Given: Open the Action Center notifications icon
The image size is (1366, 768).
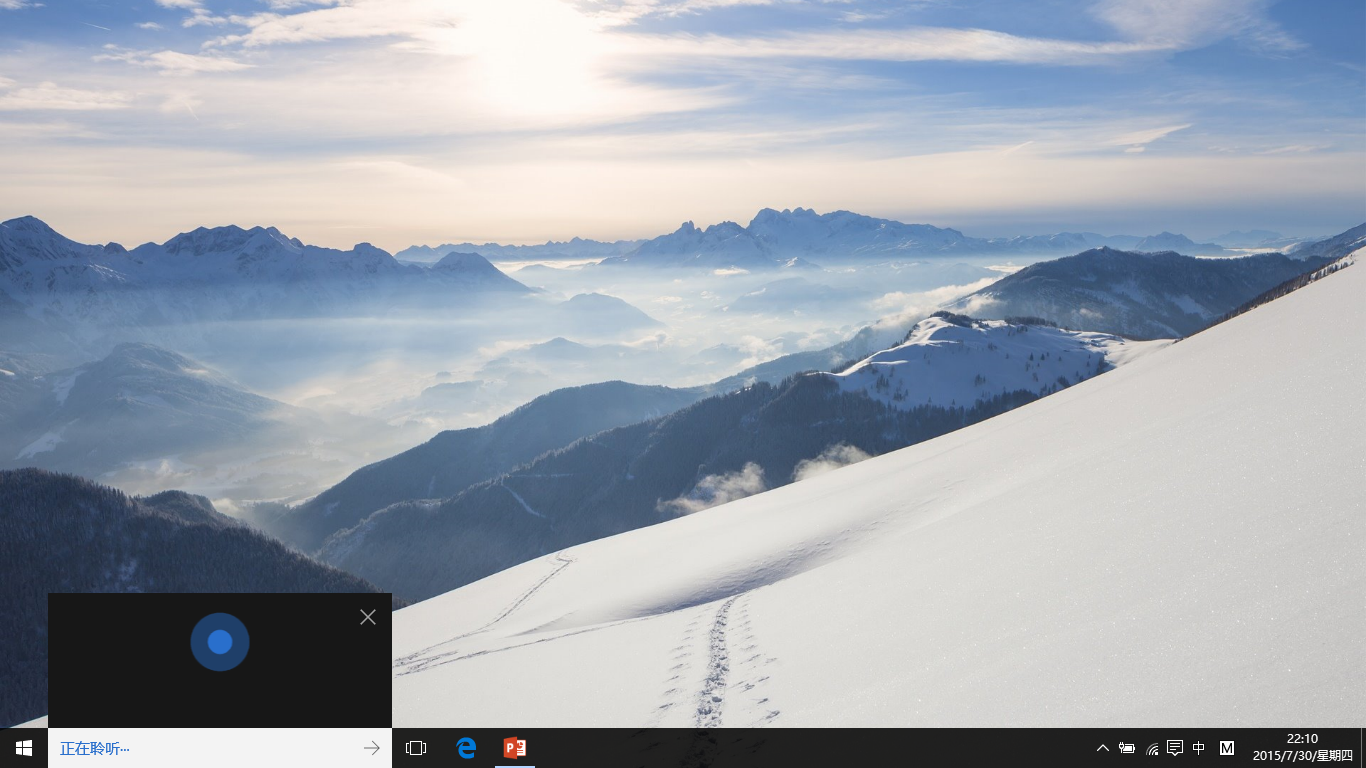Looking at the screenshot, I should pos(1175,748).
